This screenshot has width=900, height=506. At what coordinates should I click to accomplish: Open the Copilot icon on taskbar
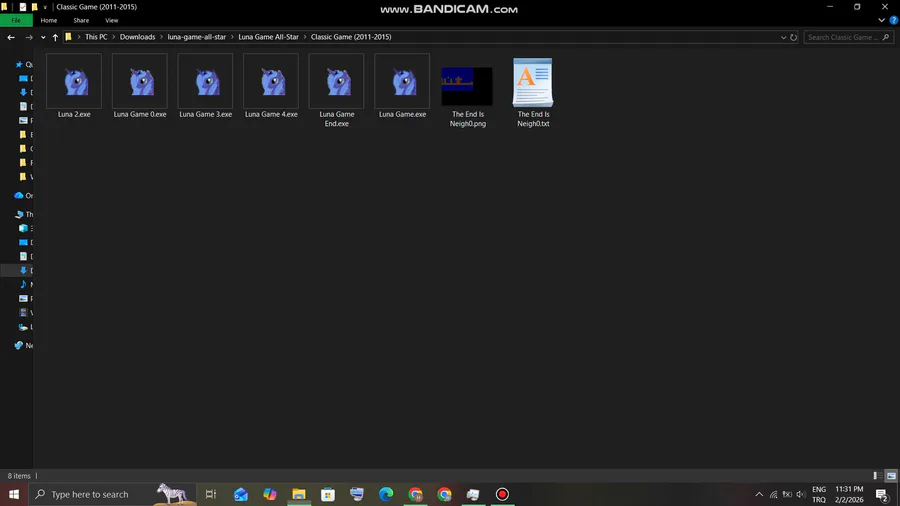tap(269, 494)
